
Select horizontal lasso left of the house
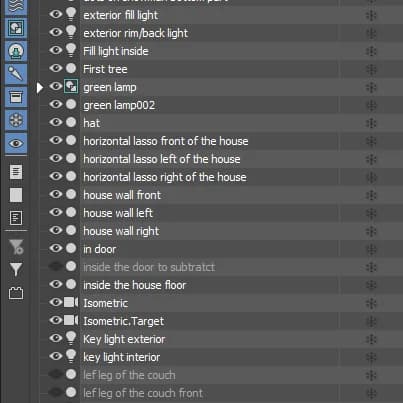point(162,159)
